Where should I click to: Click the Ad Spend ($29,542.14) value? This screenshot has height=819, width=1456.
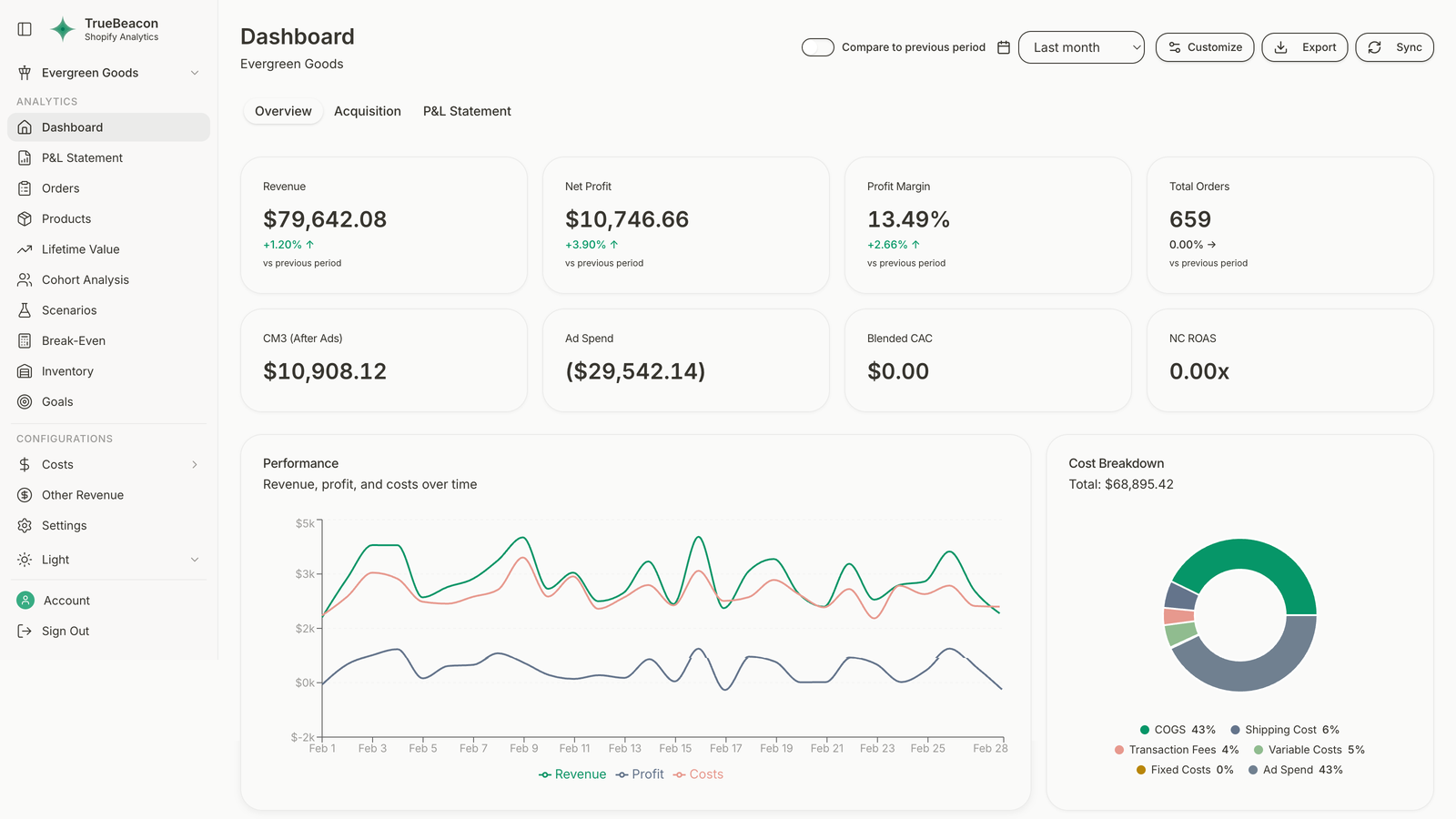(635, 371)
